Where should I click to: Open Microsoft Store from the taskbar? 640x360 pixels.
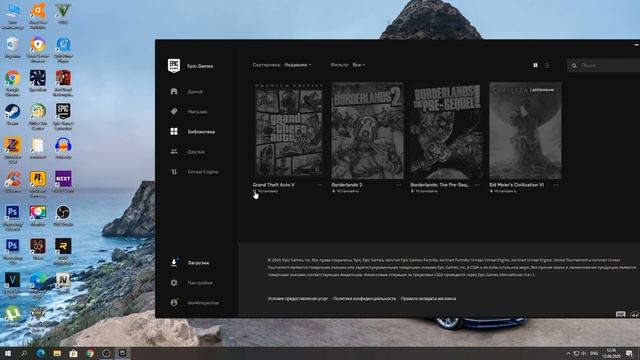[73, 353]
